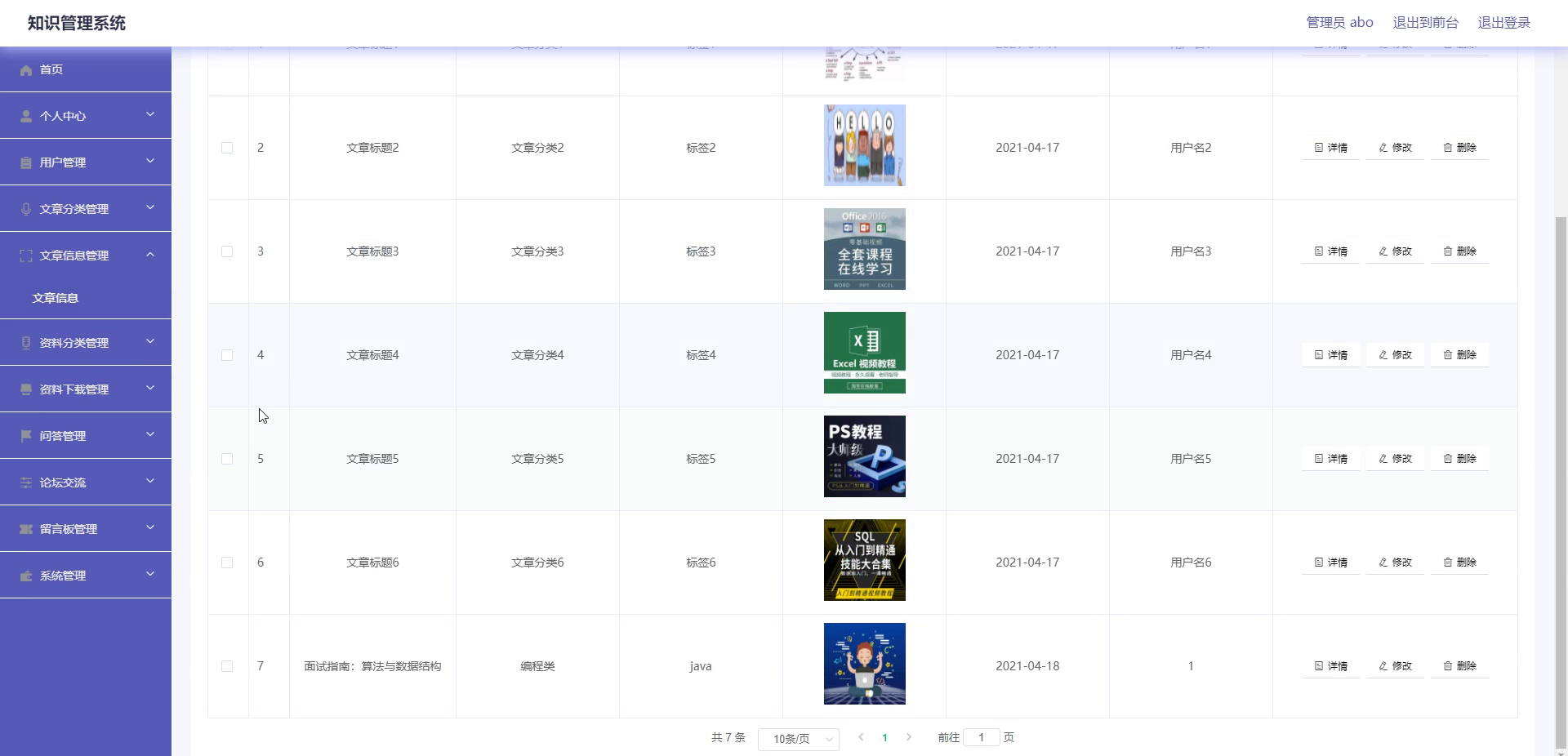1568x756 pixels.
Task: Click the next page arrow
Action: (x=908, y=737)
